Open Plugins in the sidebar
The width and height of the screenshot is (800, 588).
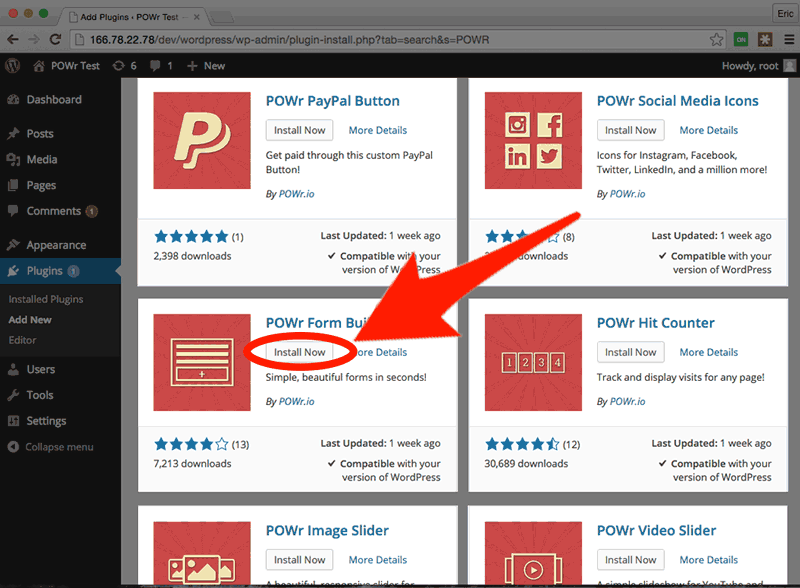click(x=44, y=271)
